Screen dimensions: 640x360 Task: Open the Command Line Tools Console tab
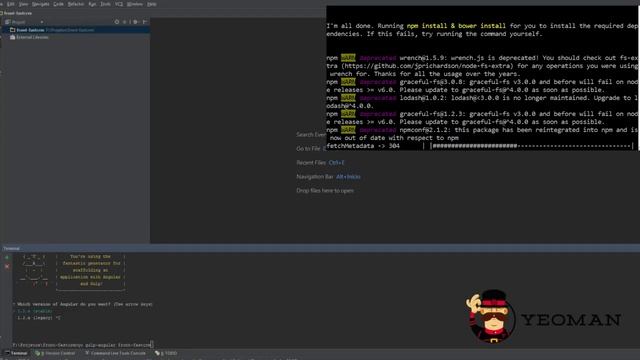pyautogui.click(x=115, y=353)
